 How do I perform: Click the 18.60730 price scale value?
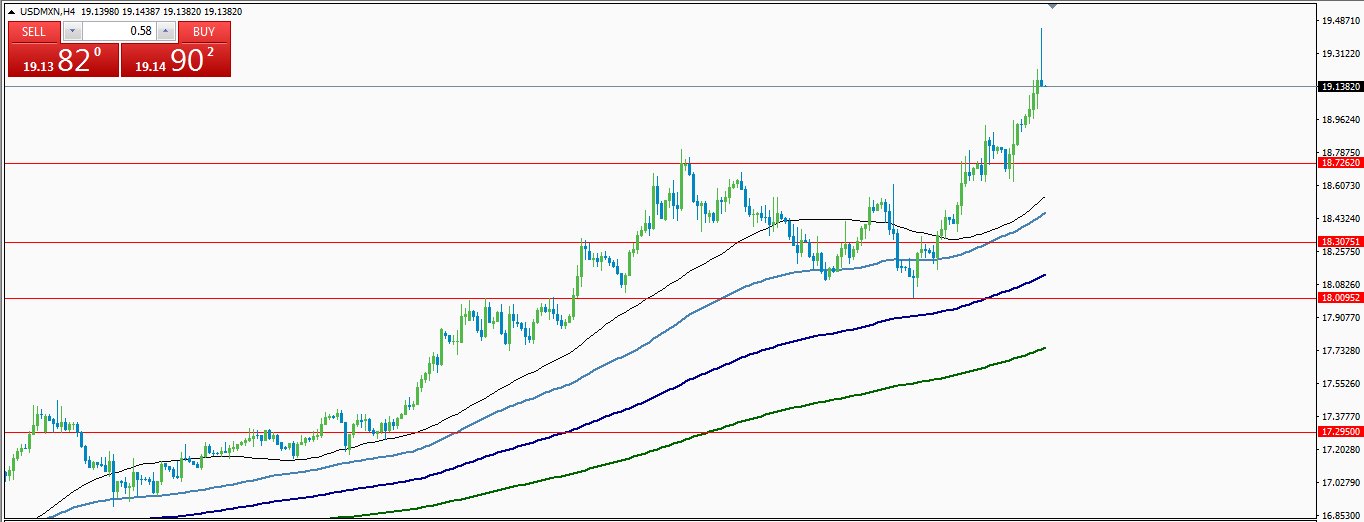click(1340, 186)
